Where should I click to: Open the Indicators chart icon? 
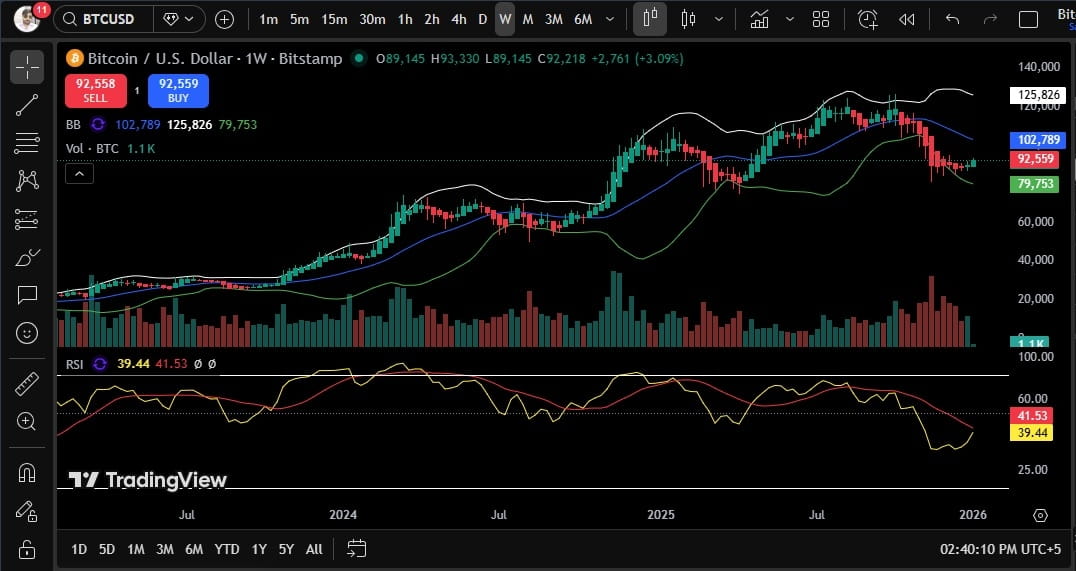(x=760, y=19)
